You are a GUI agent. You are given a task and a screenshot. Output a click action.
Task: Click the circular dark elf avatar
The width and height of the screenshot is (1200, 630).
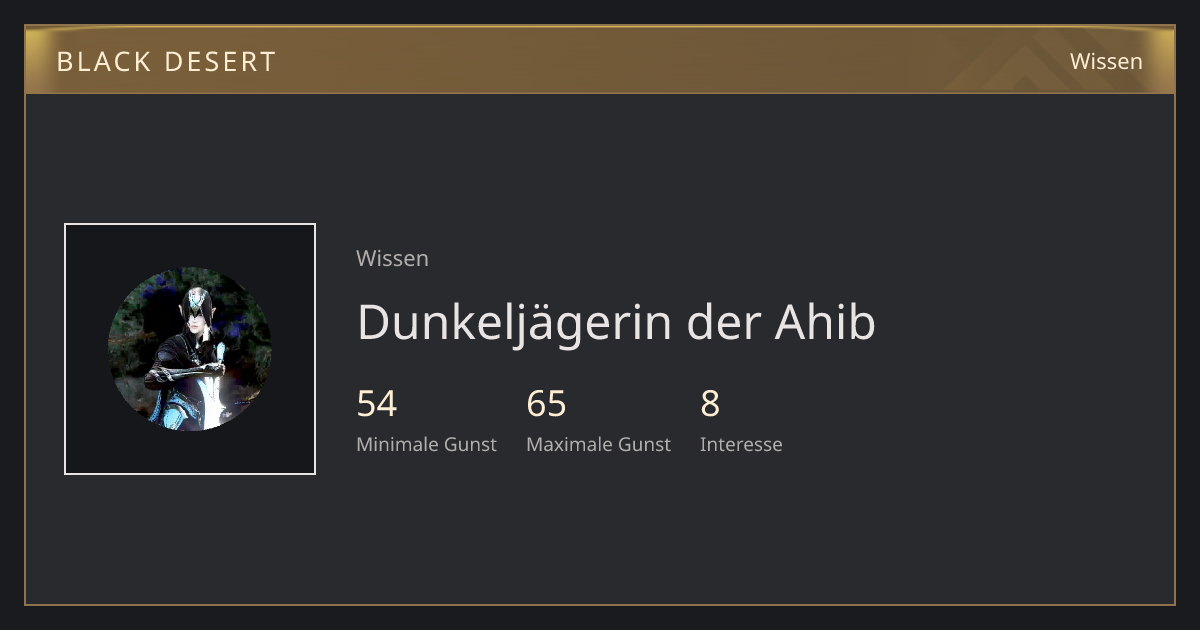coord(190,349)
